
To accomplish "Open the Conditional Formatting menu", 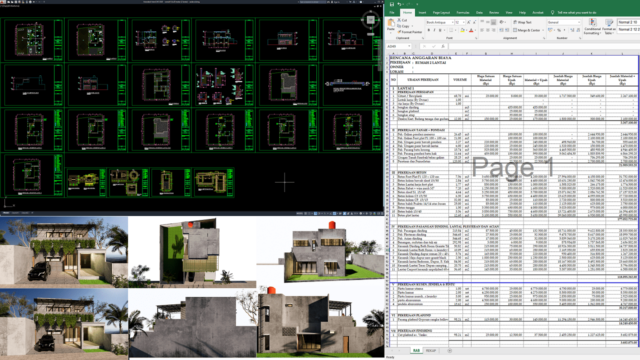I will [592, 27].
